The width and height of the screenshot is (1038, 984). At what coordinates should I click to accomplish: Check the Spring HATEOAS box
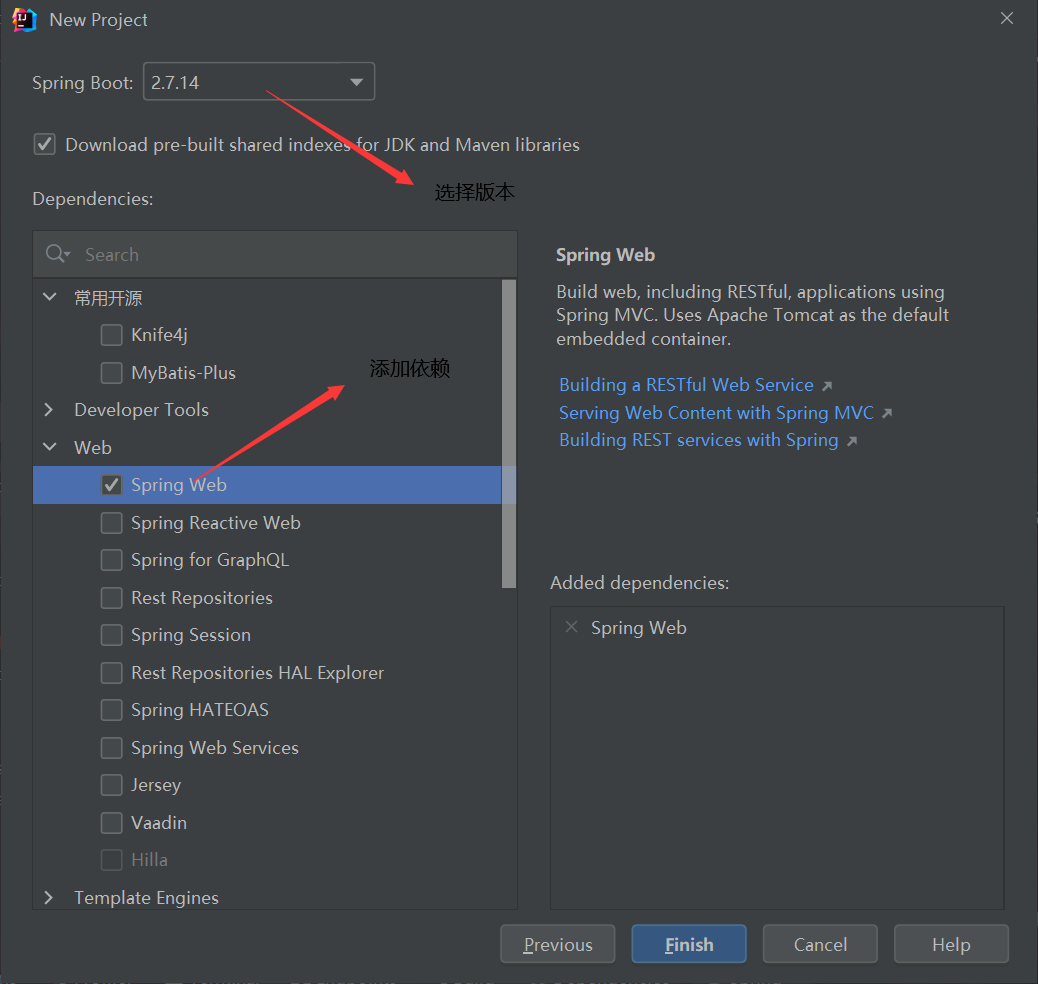point(111,709)
